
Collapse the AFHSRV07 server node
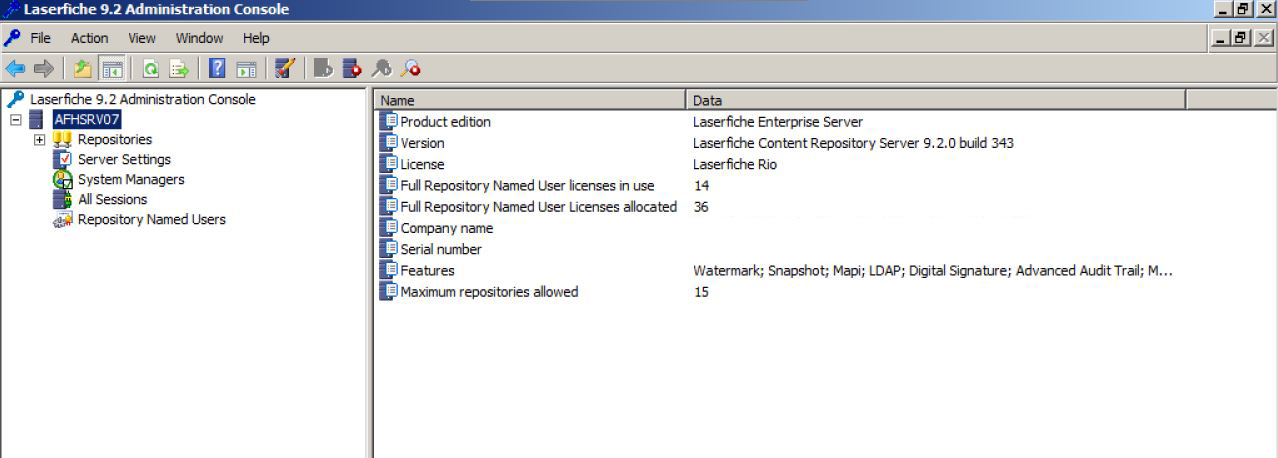[16, 119]
